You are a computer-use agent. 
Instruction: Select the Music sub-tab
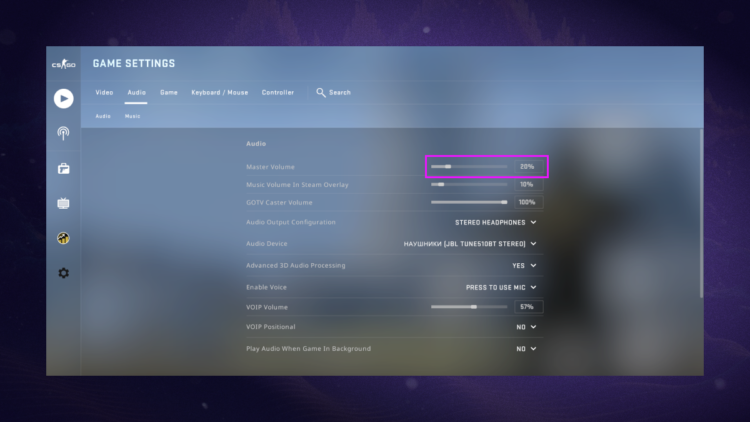pos(132,116)
